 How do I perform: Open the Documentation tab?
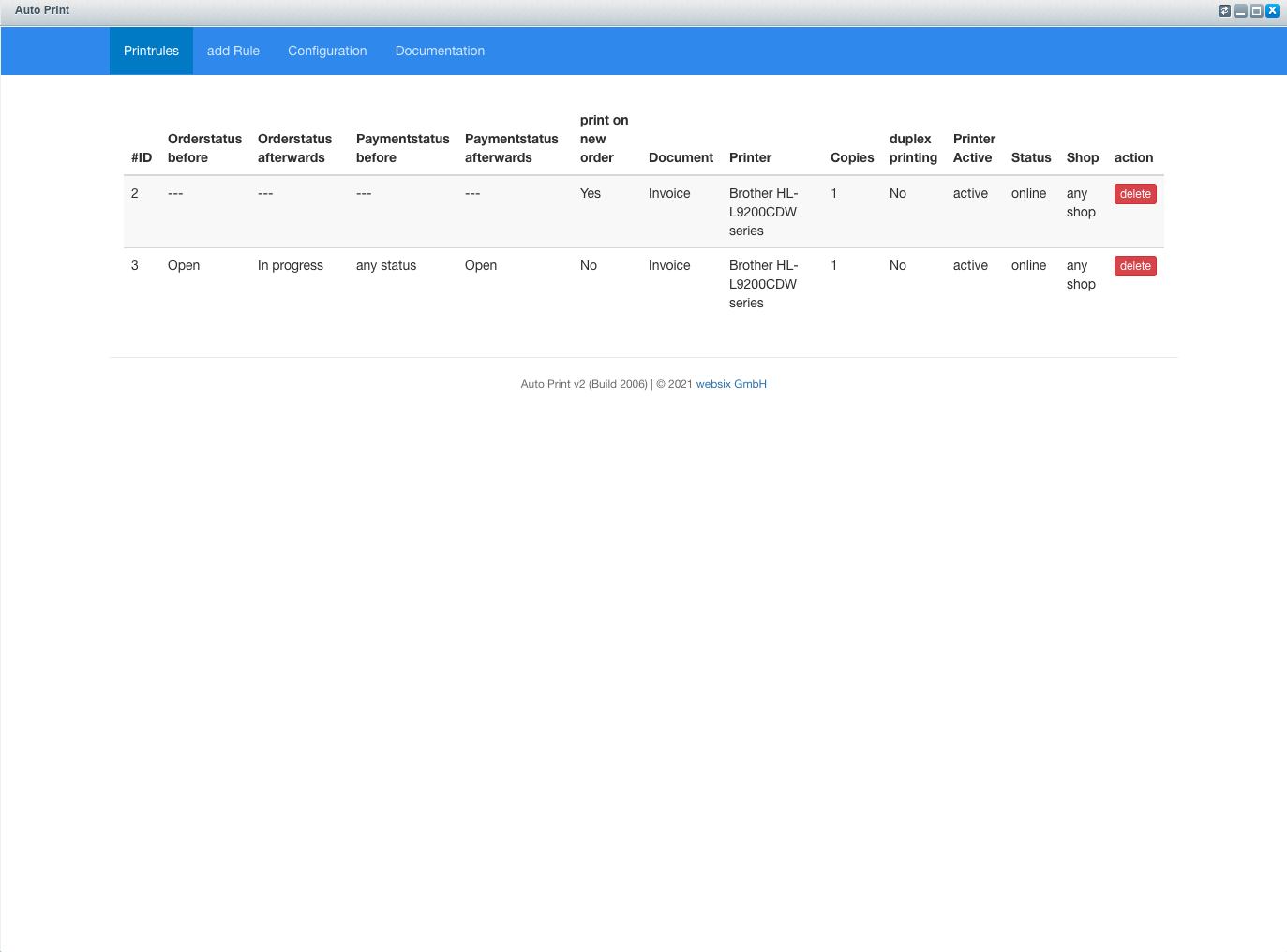(440, 51)
